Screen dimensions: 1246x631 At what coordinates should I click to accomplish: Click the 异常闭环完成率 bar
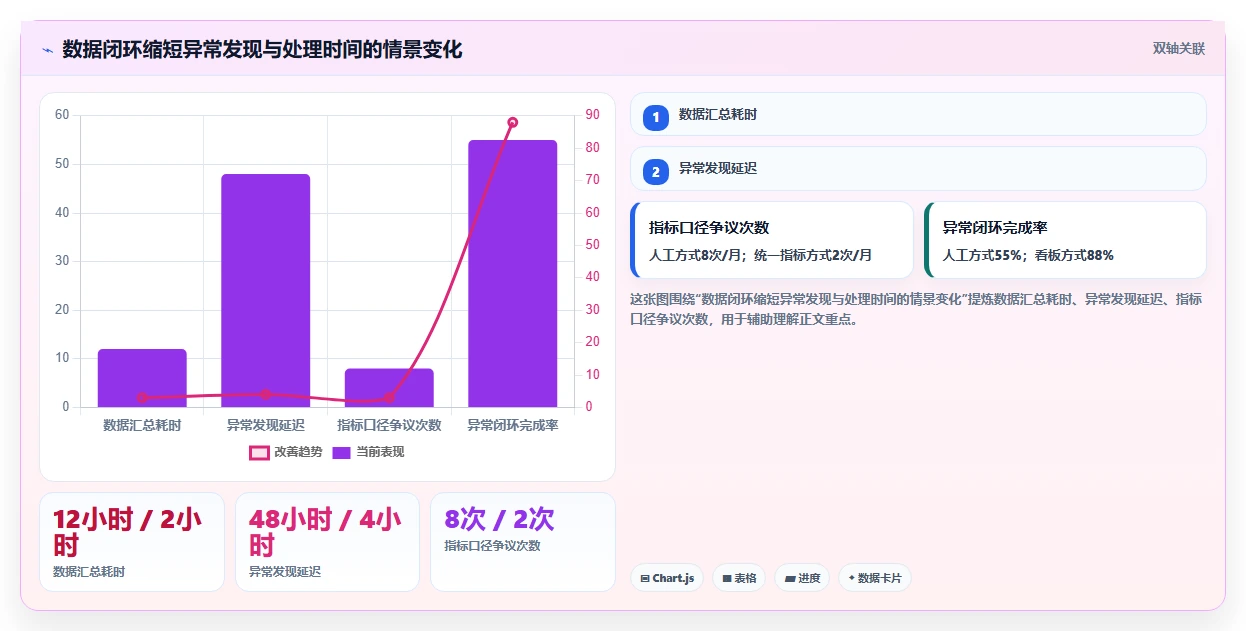(513, 273)
